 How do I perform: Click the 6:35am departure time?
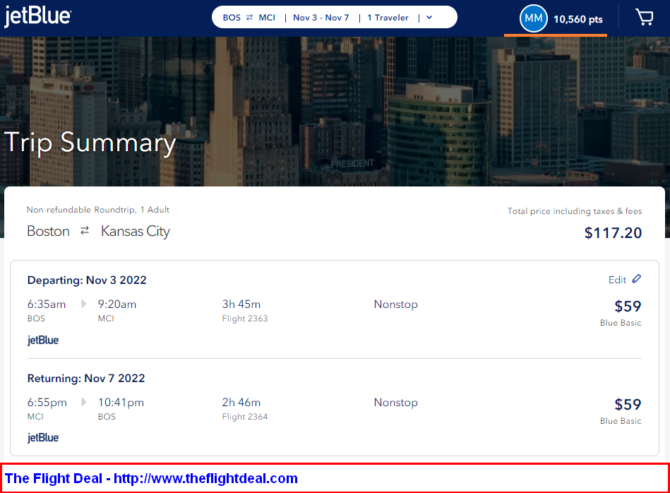[x=47, y=304]
